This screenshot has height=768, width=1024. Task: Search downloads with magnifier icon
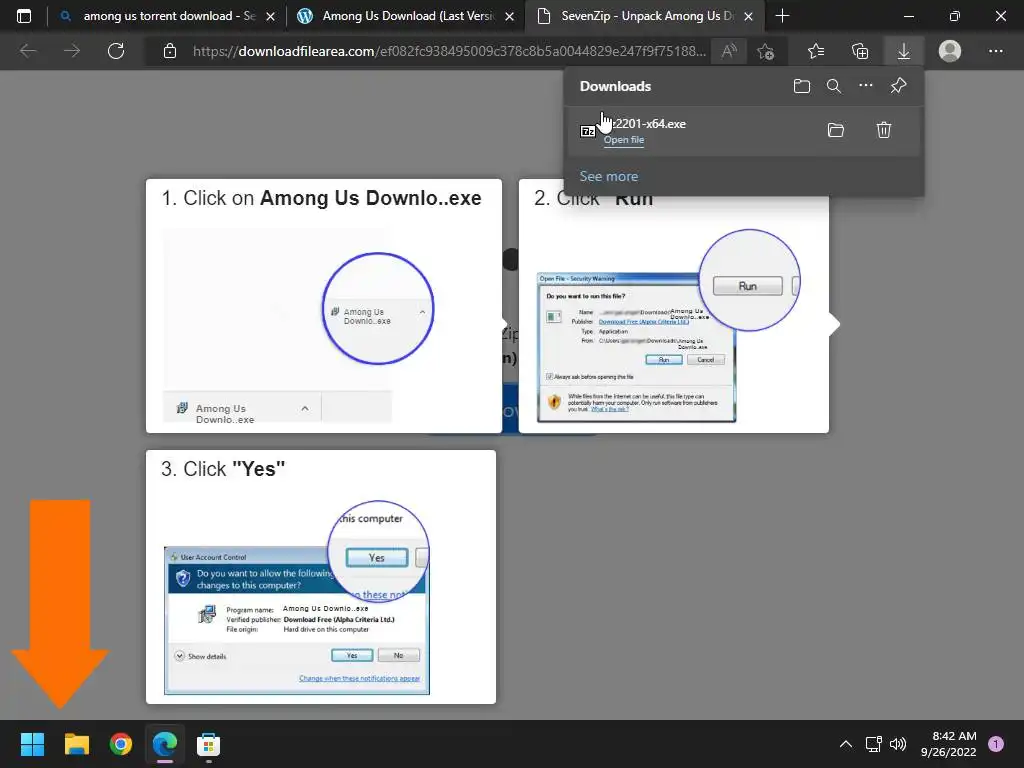coord(834,86)
